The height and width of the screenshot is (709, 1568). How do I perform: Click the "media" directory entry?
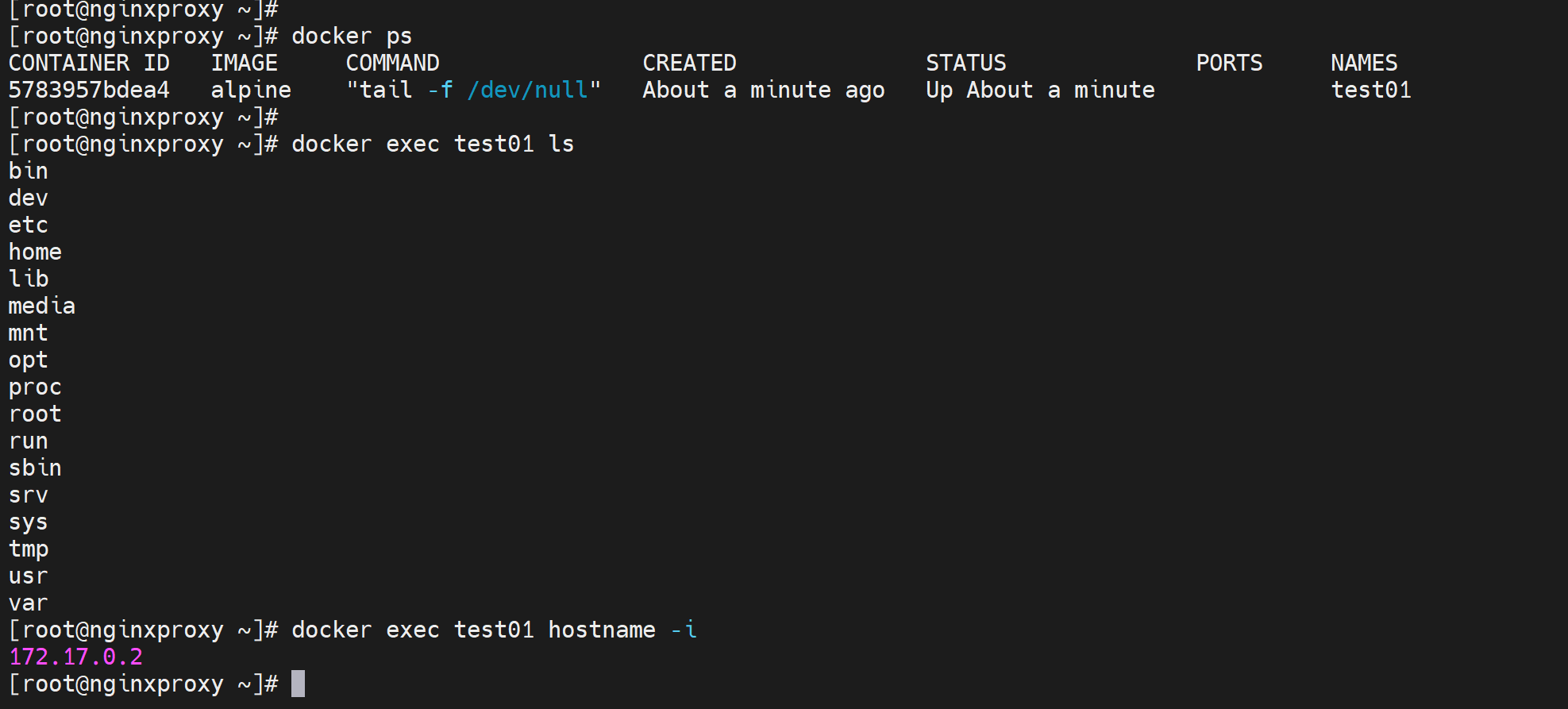[42, 306]
